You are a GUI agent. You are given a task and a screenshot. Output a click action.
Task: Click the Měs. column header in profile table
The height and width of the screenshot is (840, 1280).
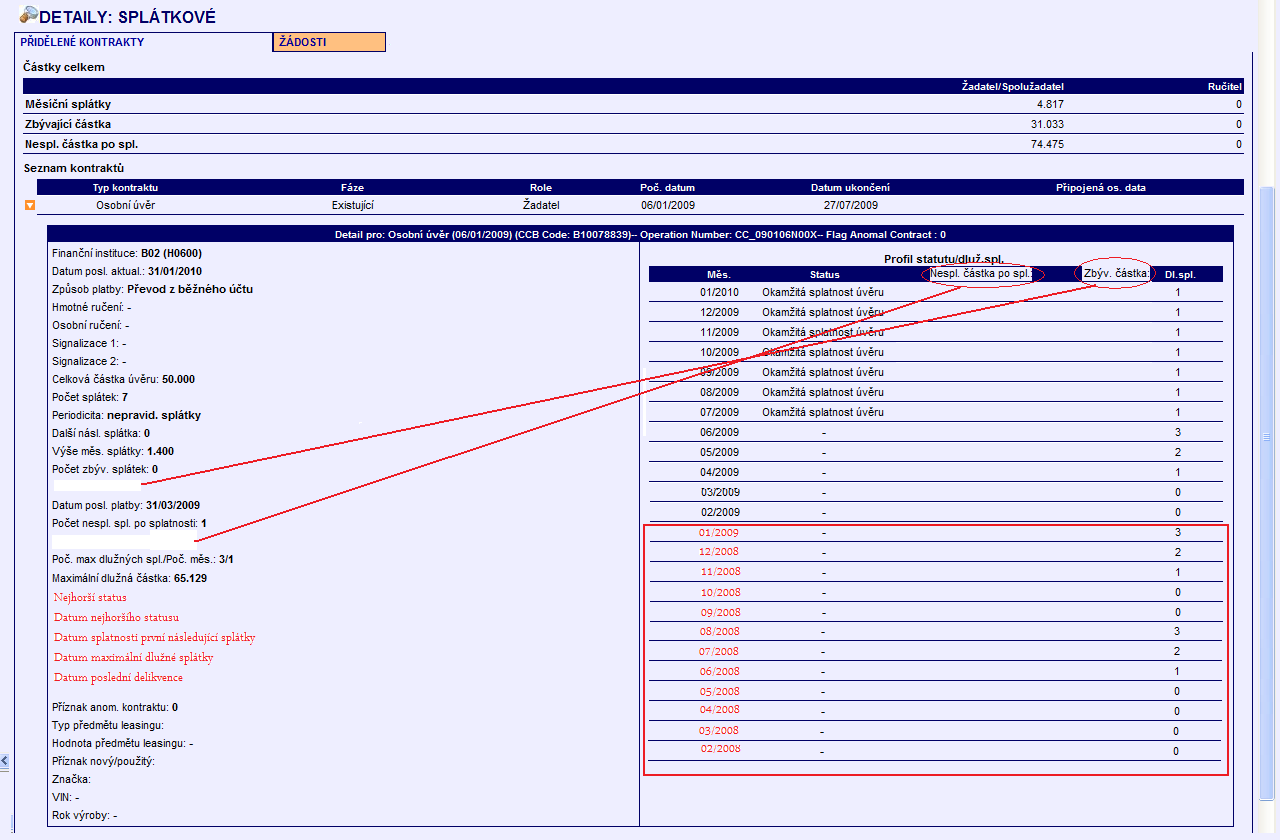pos(719,274)
